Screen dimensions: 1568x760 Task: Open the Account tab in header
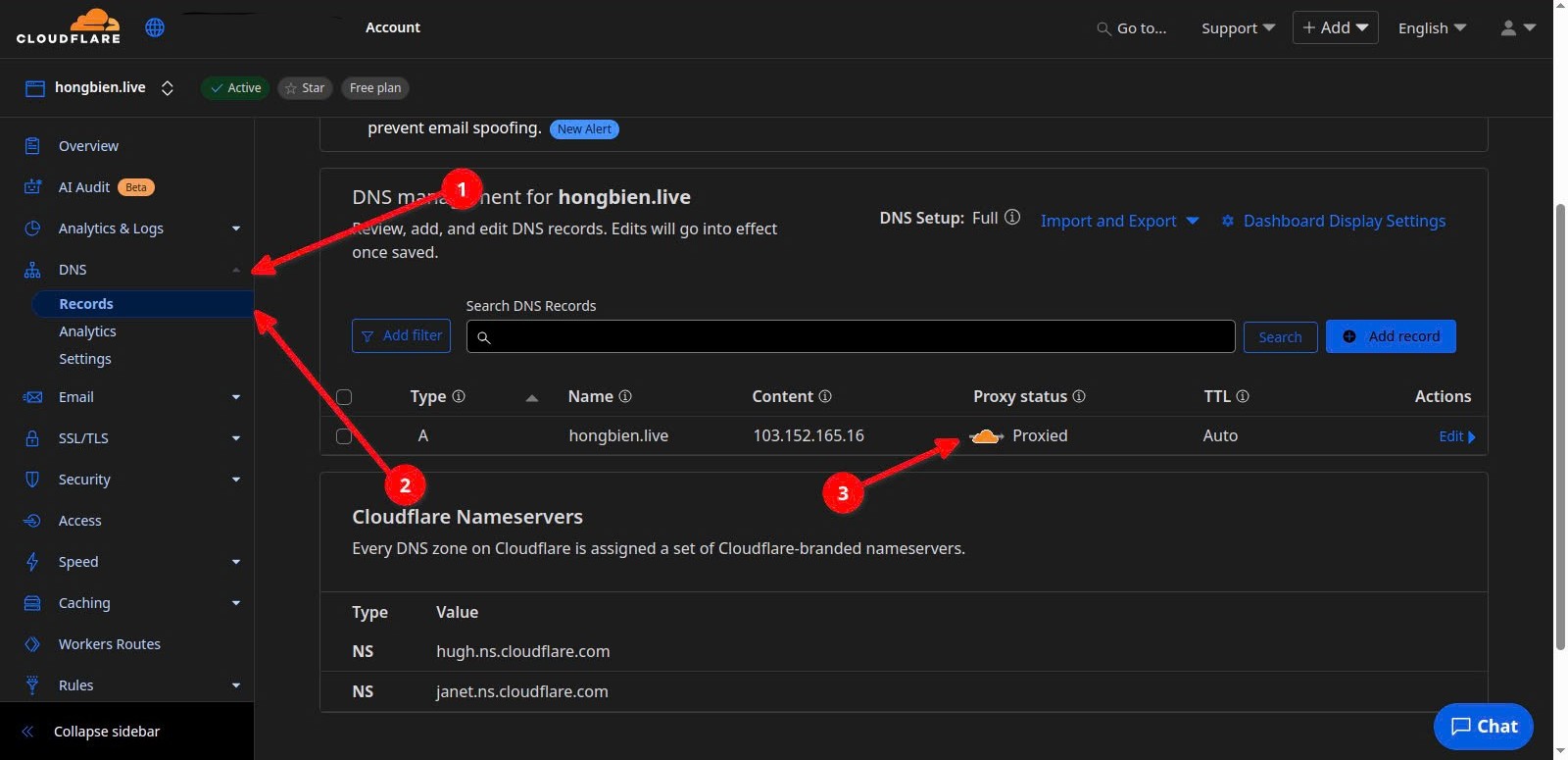pyautogui.click(x=393, y=27)
